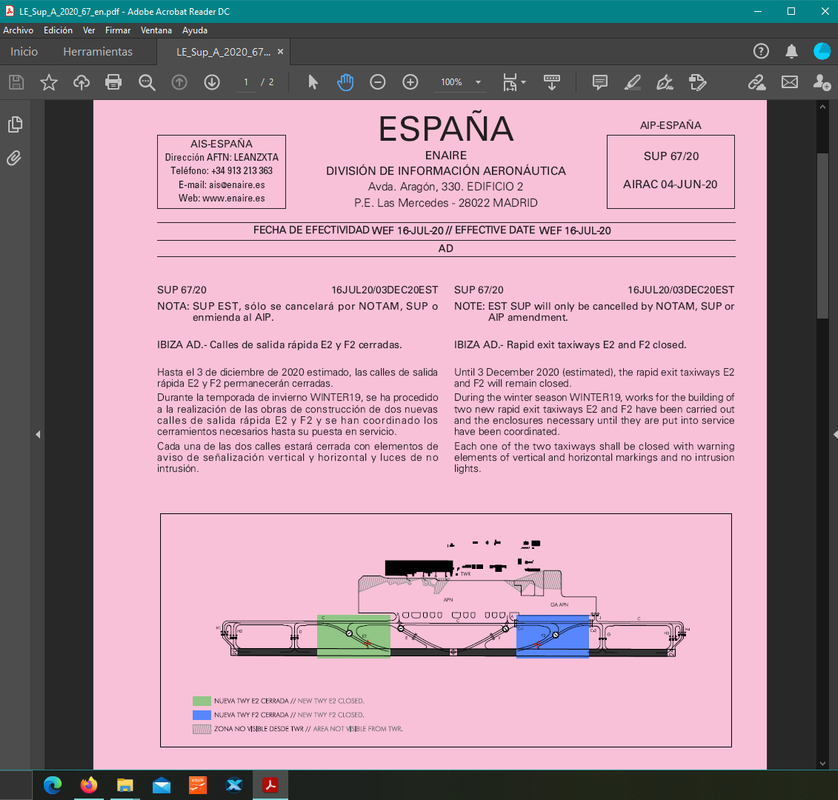Open the Mail app from taskbar
Screen dimensions: 838x800
pos(161,785)
